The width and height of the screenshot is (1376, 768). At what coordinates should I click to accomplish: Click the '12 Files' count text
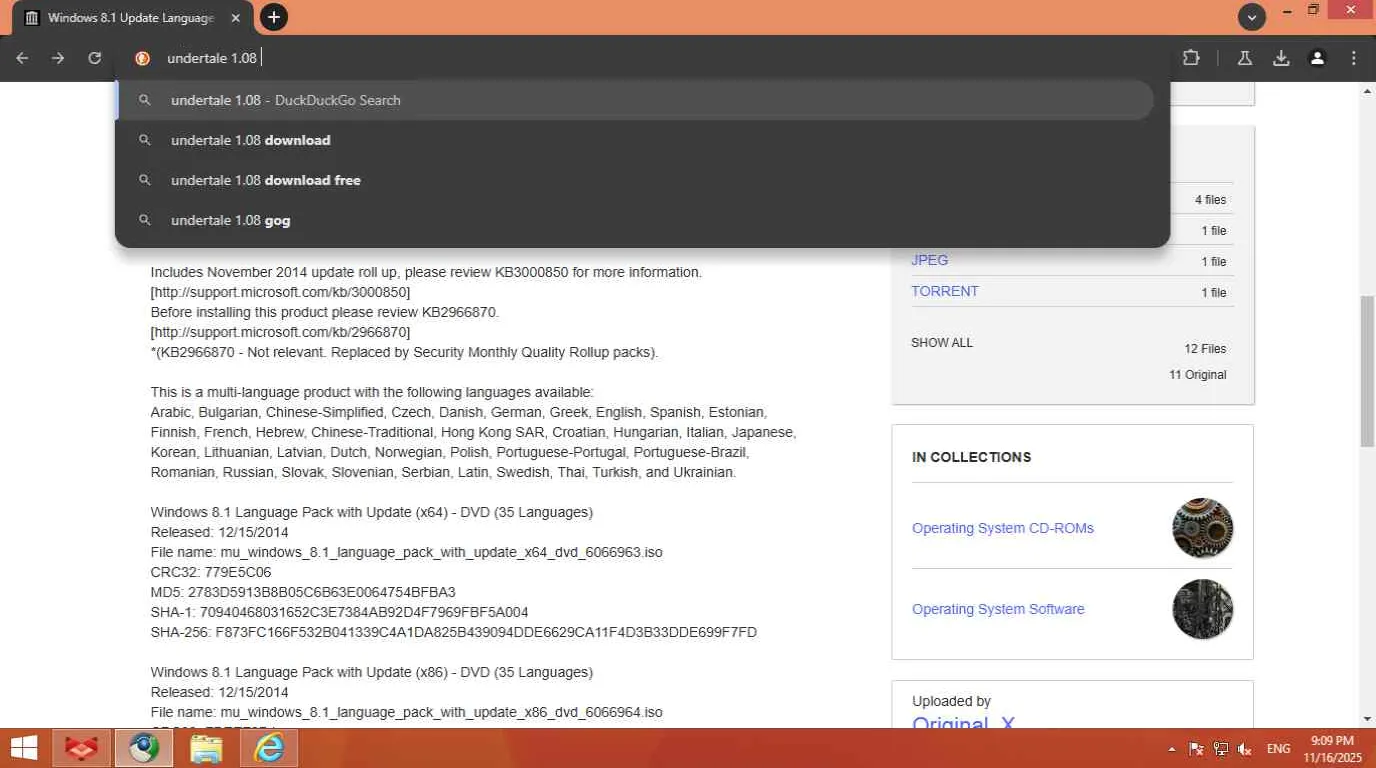1205,349
